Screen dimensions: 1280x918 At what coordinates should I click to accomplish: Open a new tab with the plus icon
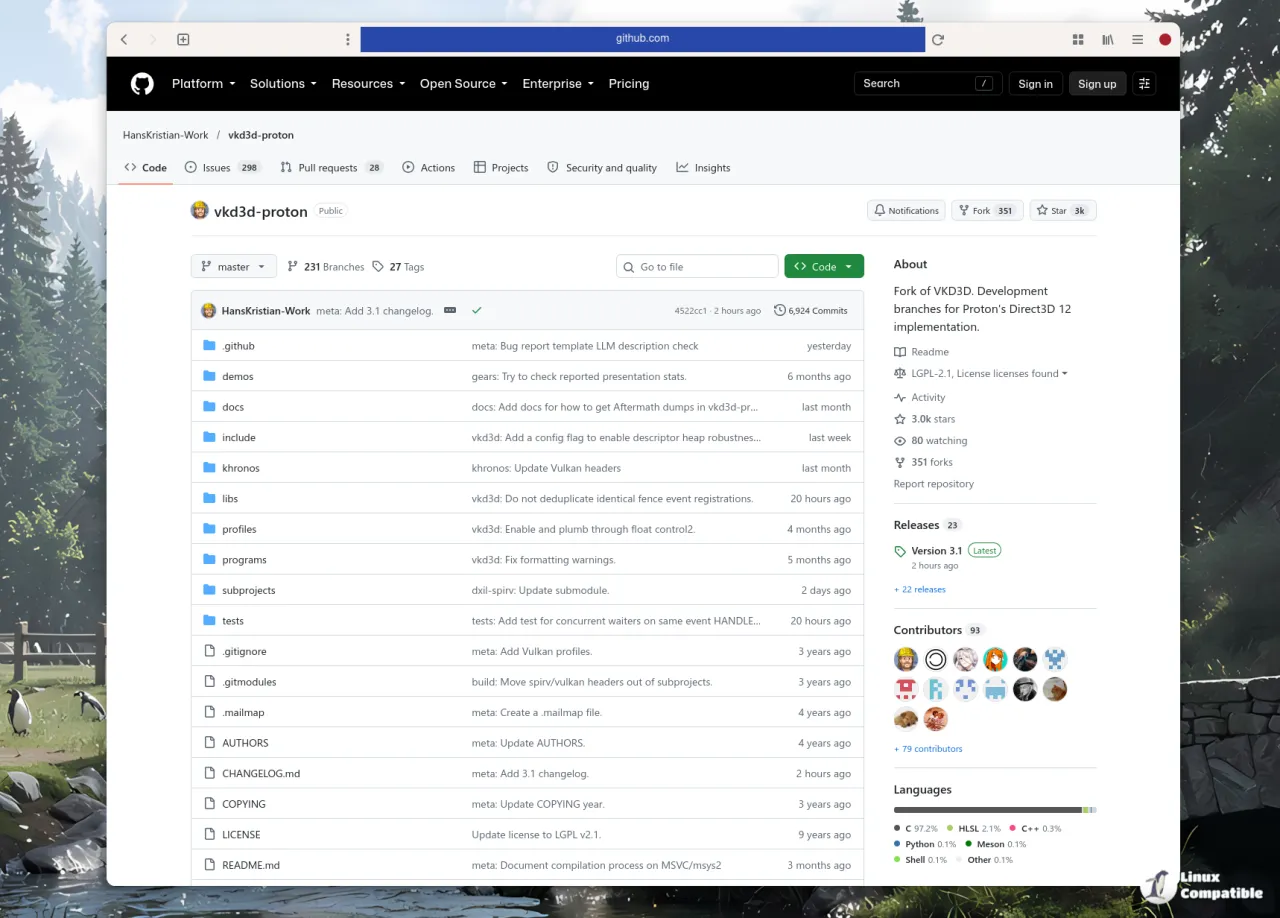[183, 39]
